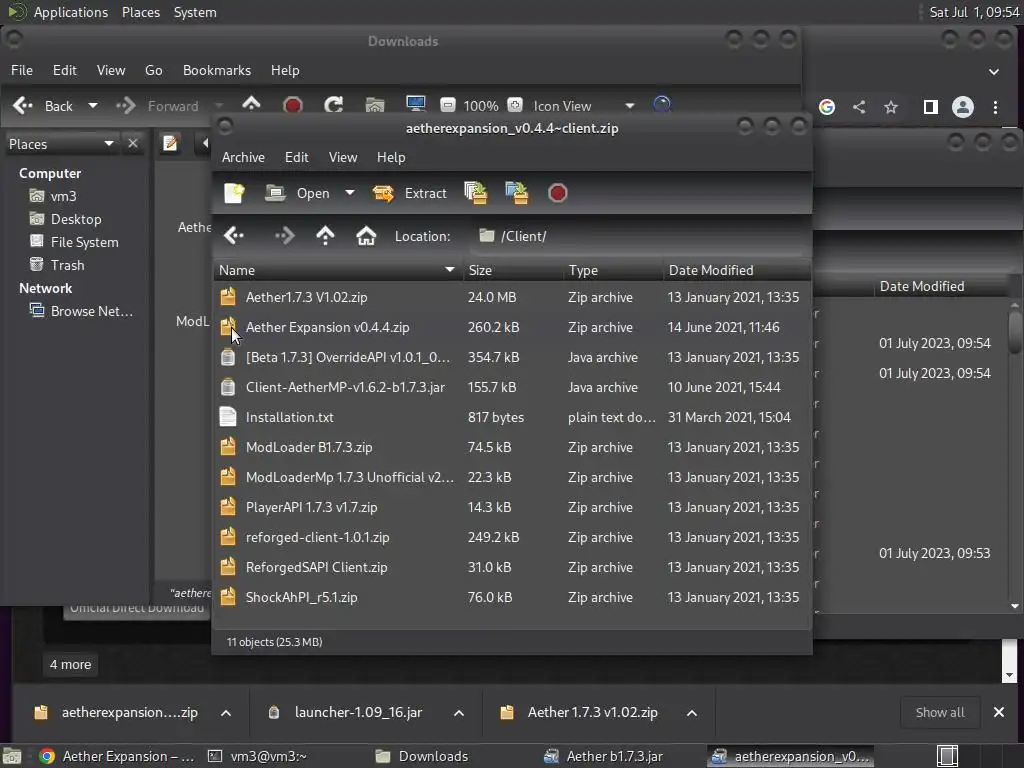Click Computer icon in Downloads toolbar

coord(416,104)
